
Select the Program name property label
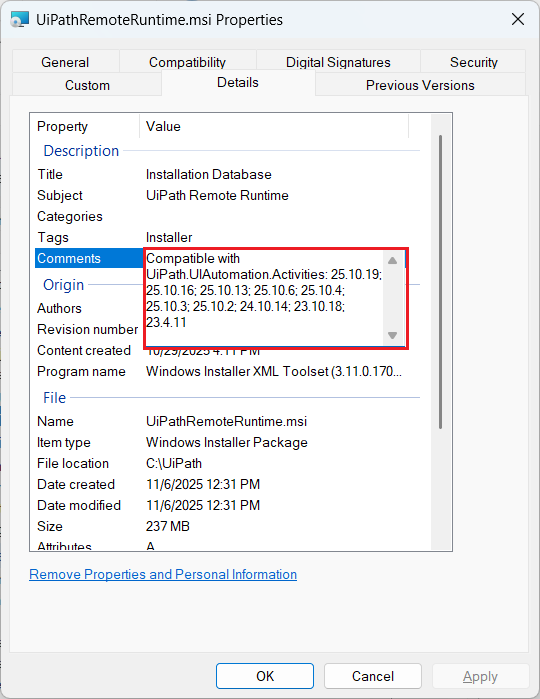(81, 371)
